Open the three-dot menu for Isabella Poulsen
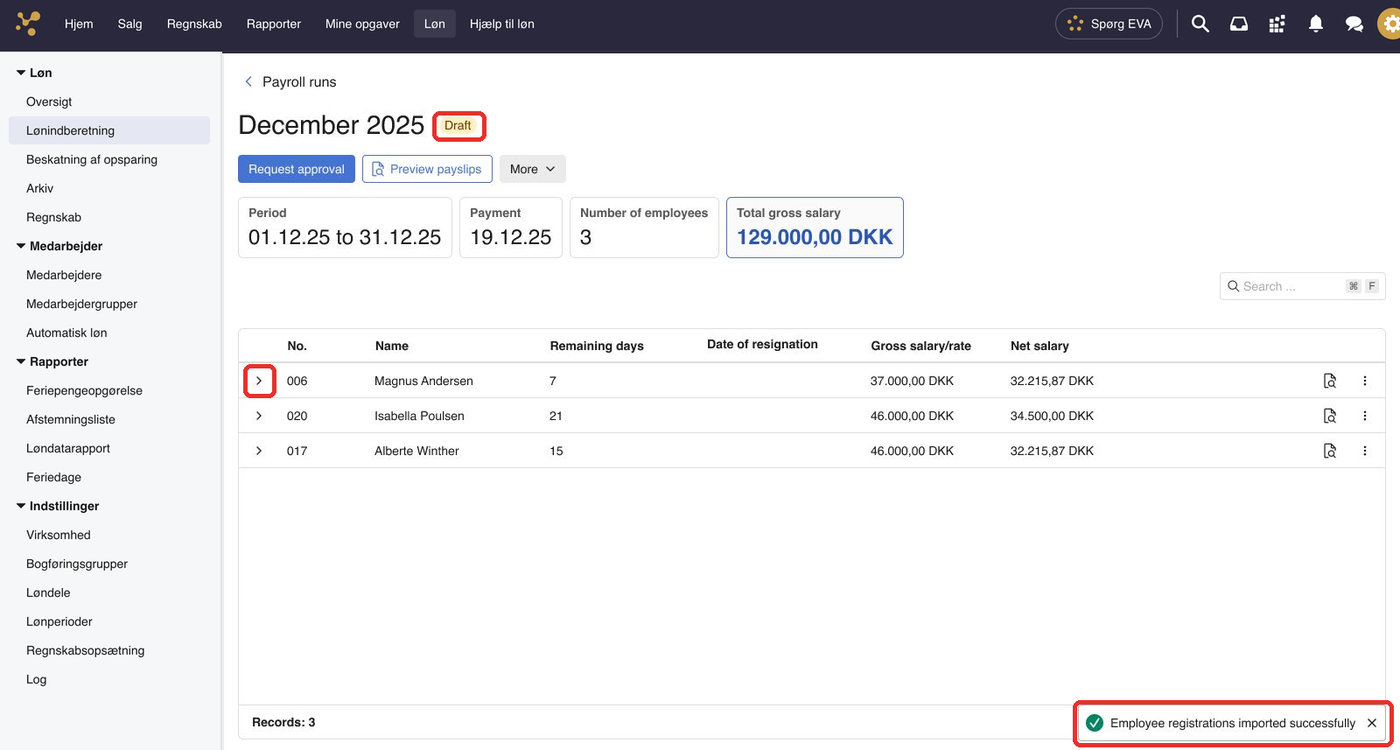 coord(1365,416)
